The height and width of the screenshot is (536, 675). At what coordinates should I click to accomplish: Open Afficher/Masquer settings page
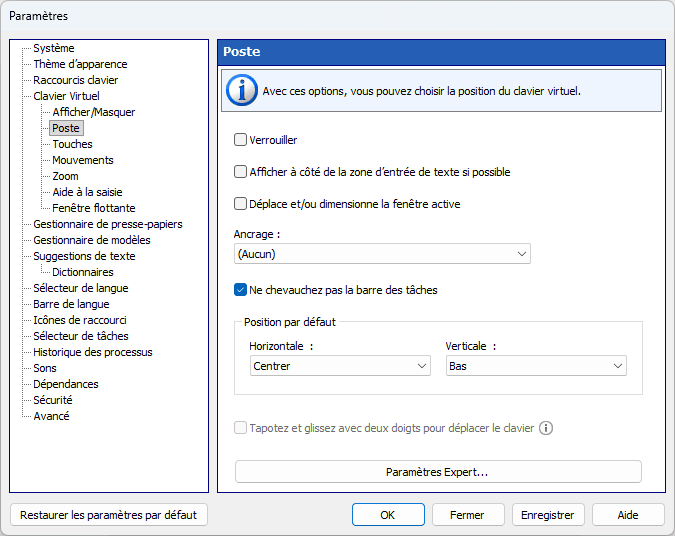click(x=94, y=112)
